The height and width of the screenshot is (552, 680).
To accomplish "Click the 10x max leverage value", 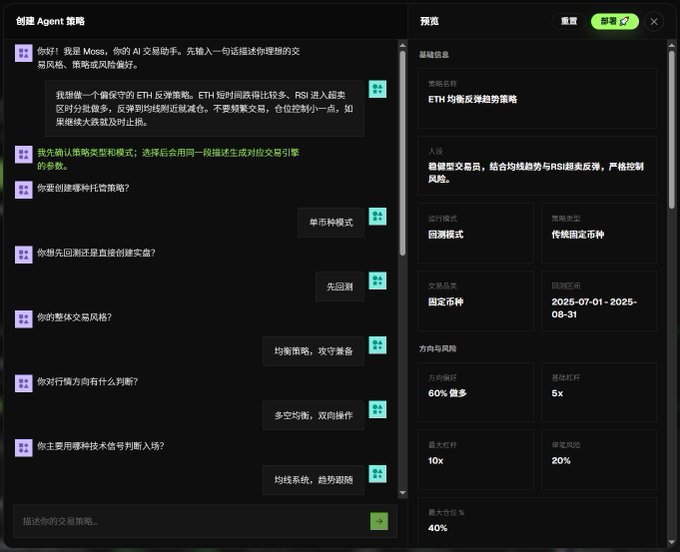I will click(436, 461).
